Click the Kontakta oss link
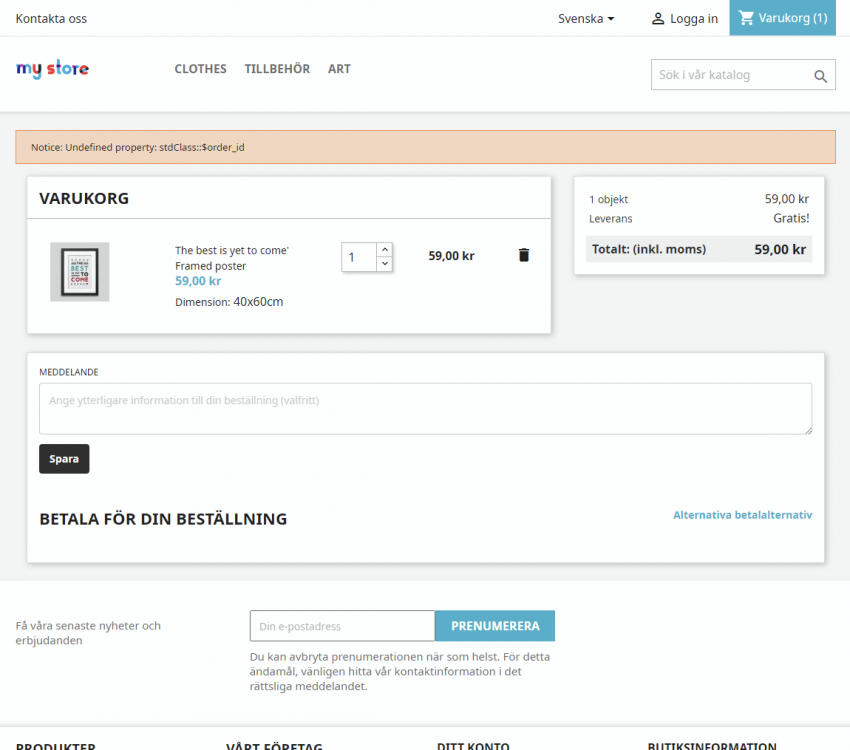The height and width of the screenshot is (750, 850). [x=51, y=18]
